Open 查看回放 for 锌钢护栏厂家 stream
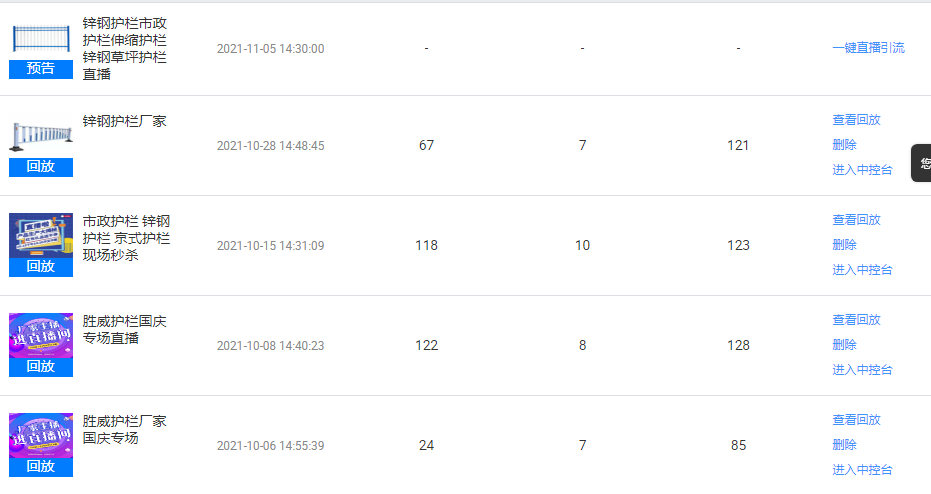 856,120
